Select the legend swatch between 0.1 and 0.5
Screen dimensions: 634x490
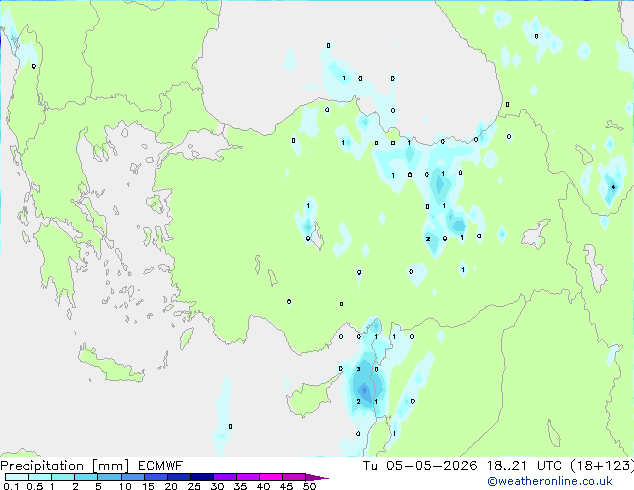click(x=17, y=477)
